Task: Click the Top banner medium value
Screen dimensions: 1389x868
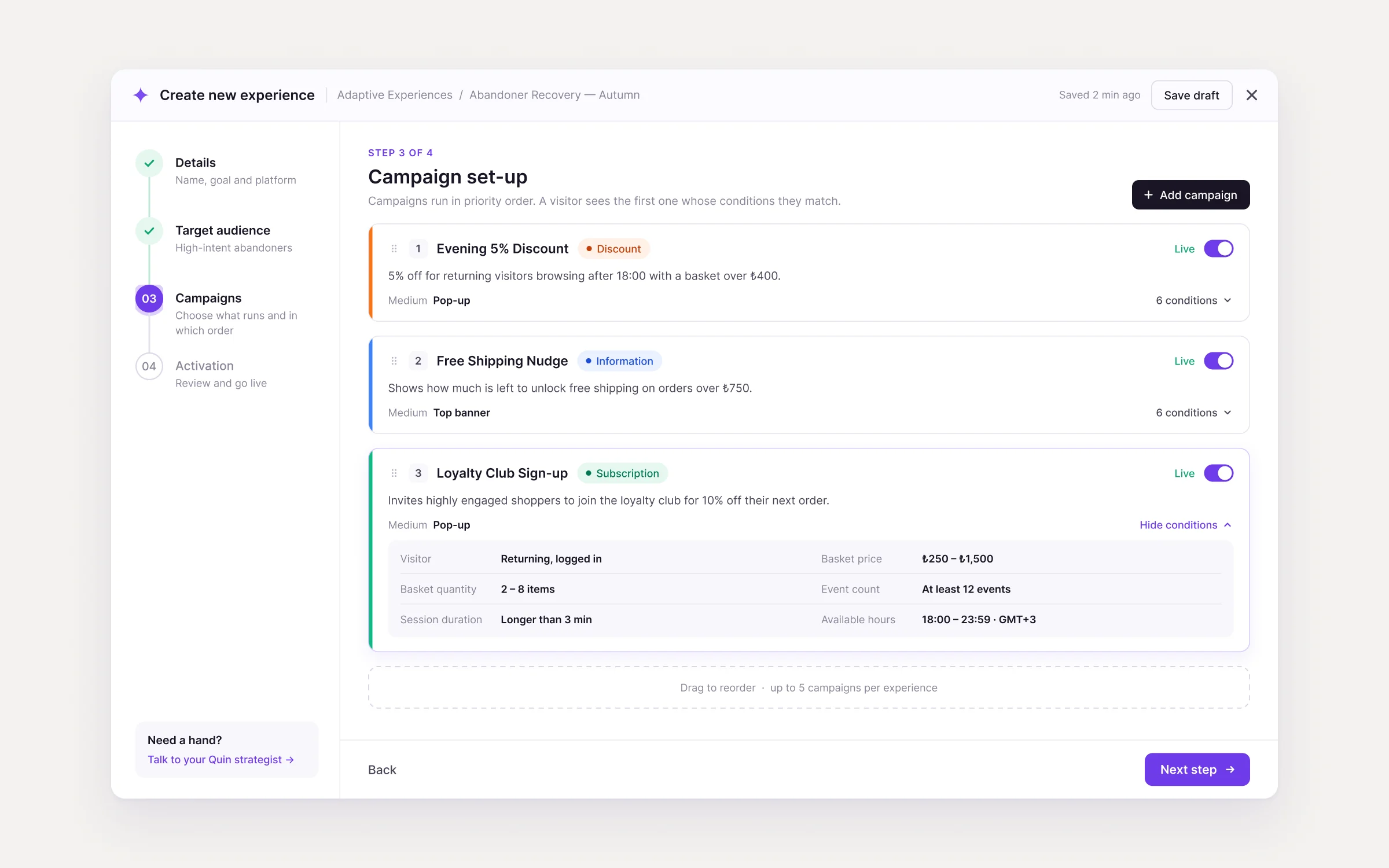Action: 461,413
